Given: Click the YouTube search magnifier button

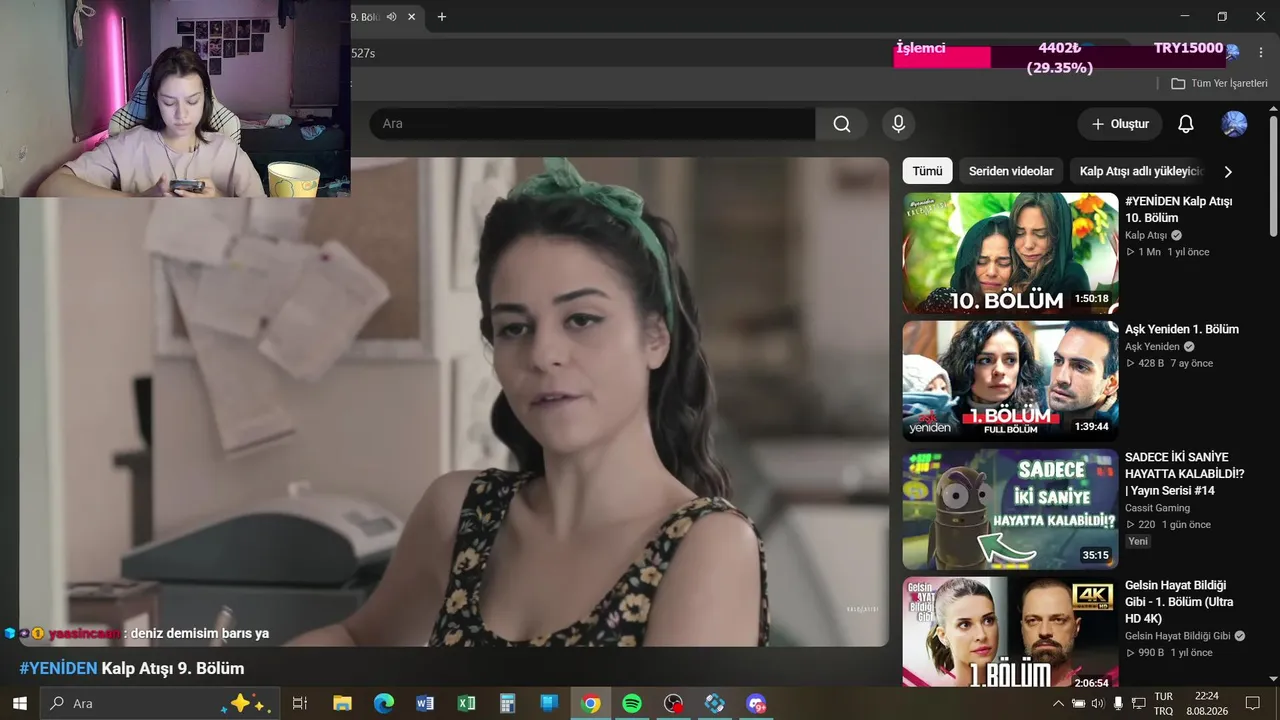Looking at the screenshot, I should [x=842, y=124].
